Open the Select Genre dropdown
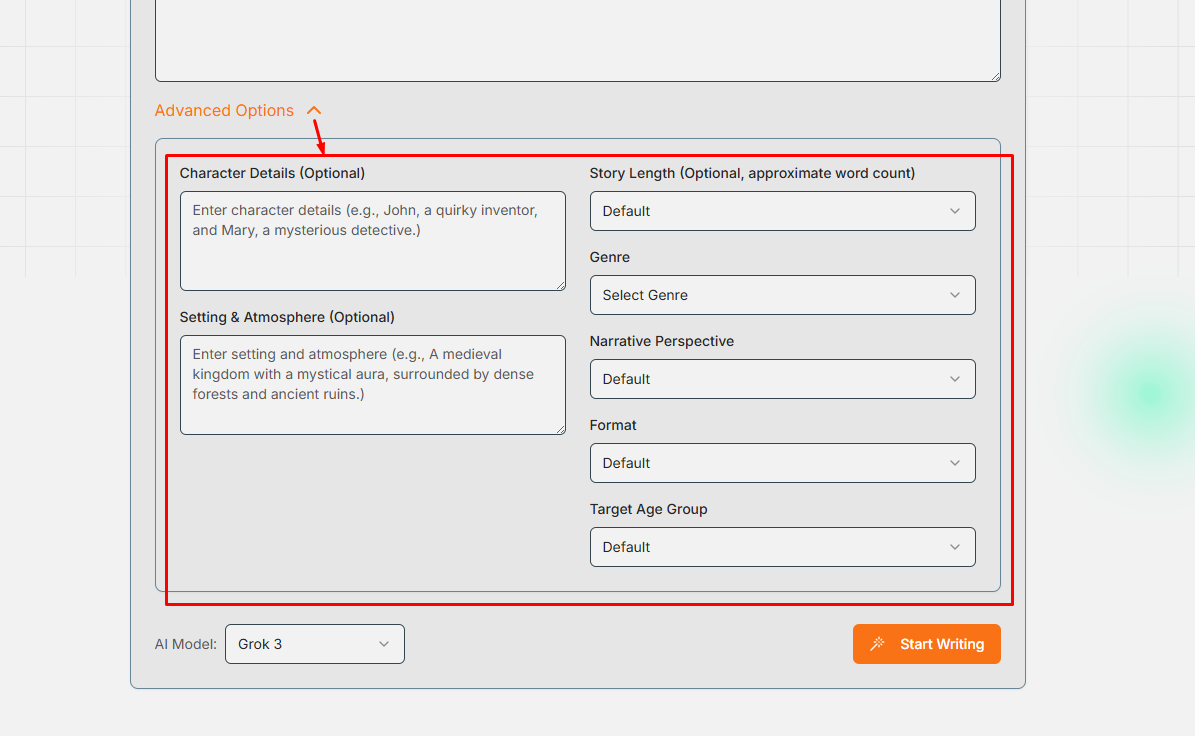 point(782,295)
